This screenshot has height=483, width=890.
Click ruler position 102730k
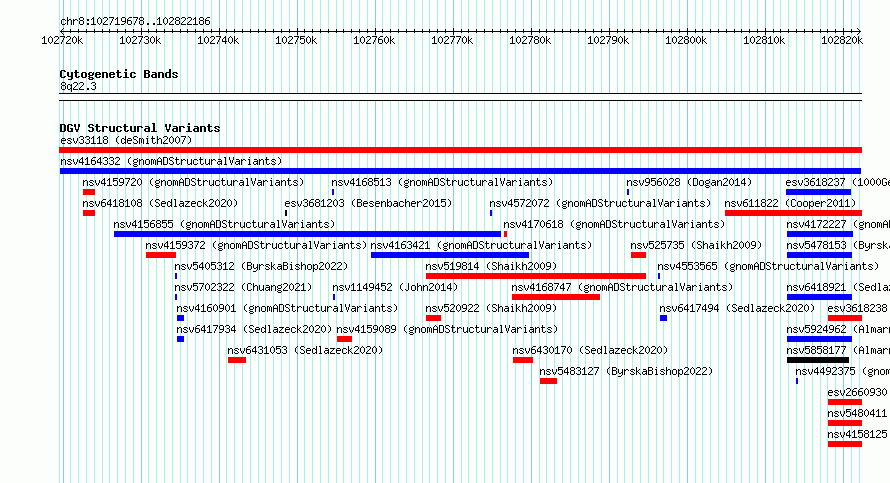pos(140,40)
